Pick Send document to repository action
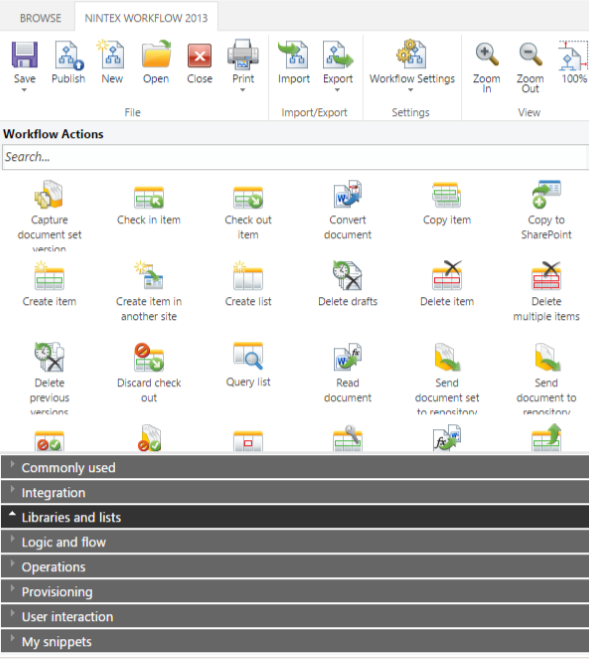This screenshot has width=589, height=659. pyautogui.click(x=546, y=378)
